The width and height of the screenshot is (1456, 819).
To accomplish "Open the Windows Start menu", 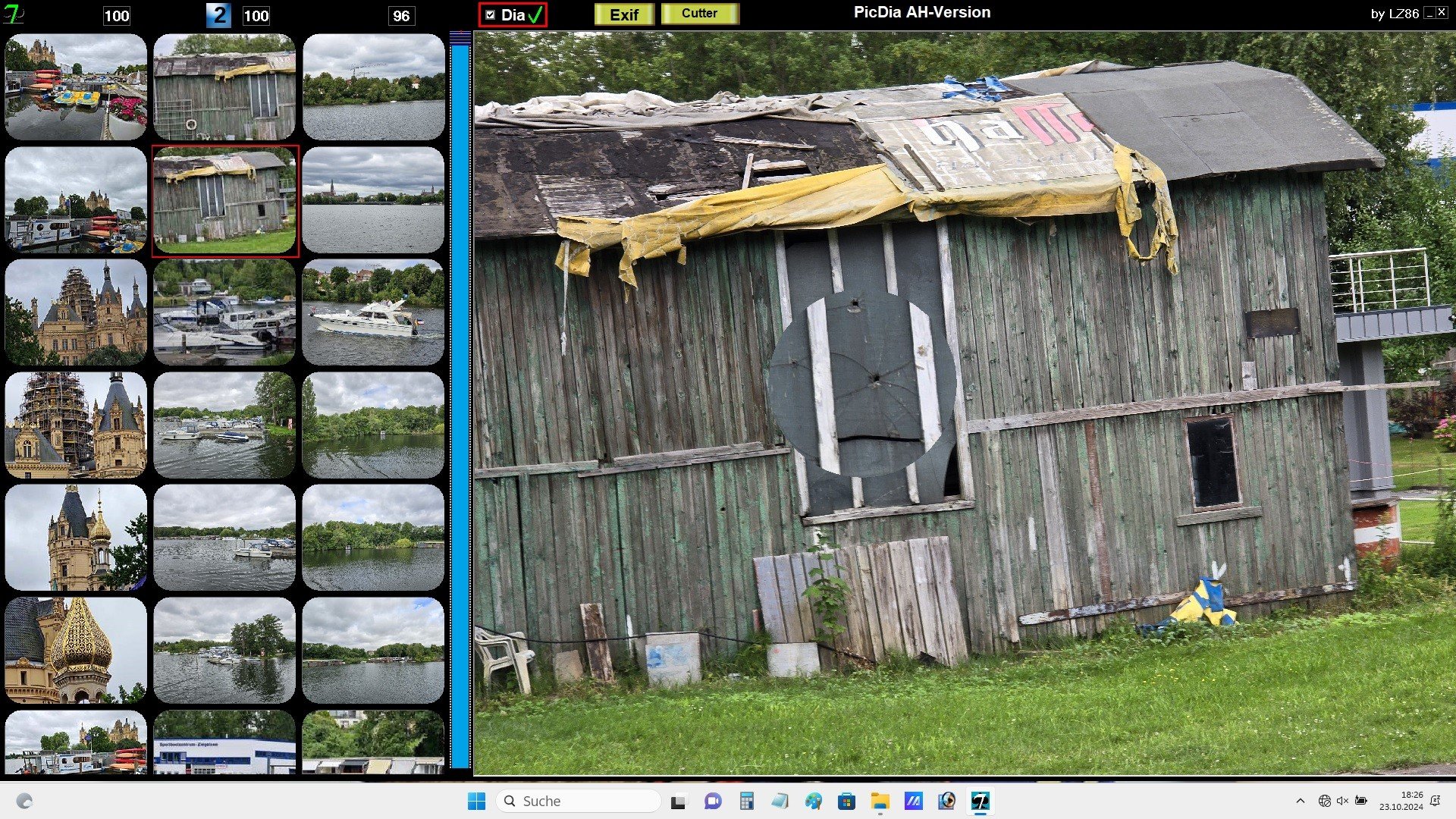I will tap(476, 801).
